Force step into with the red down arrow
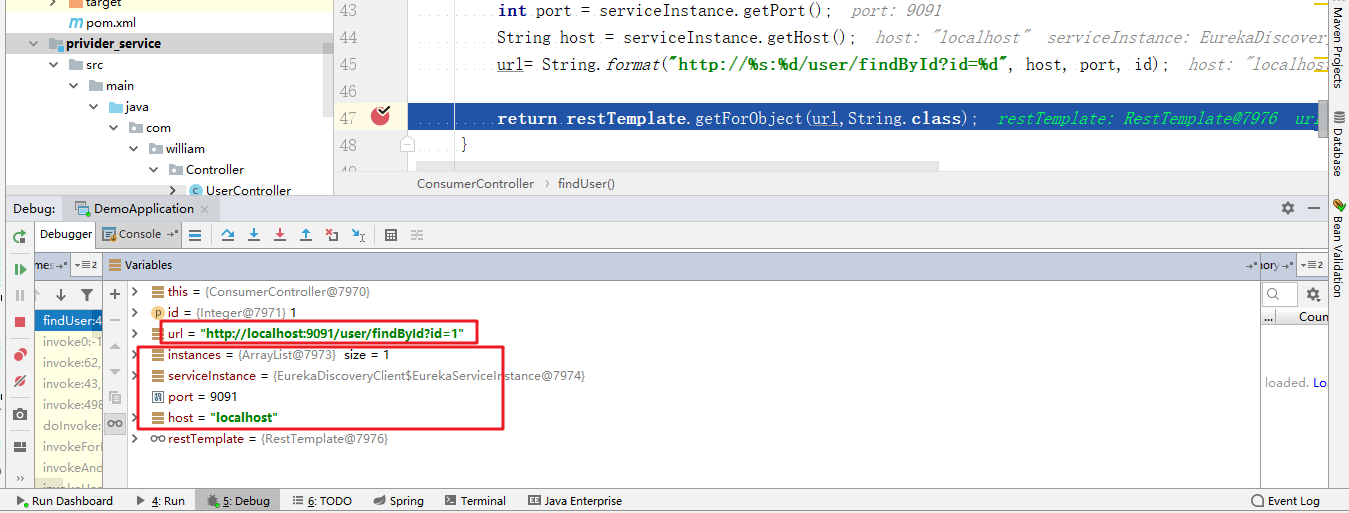The width and height of the screenshot is (1349, 513). coord(280,235)
